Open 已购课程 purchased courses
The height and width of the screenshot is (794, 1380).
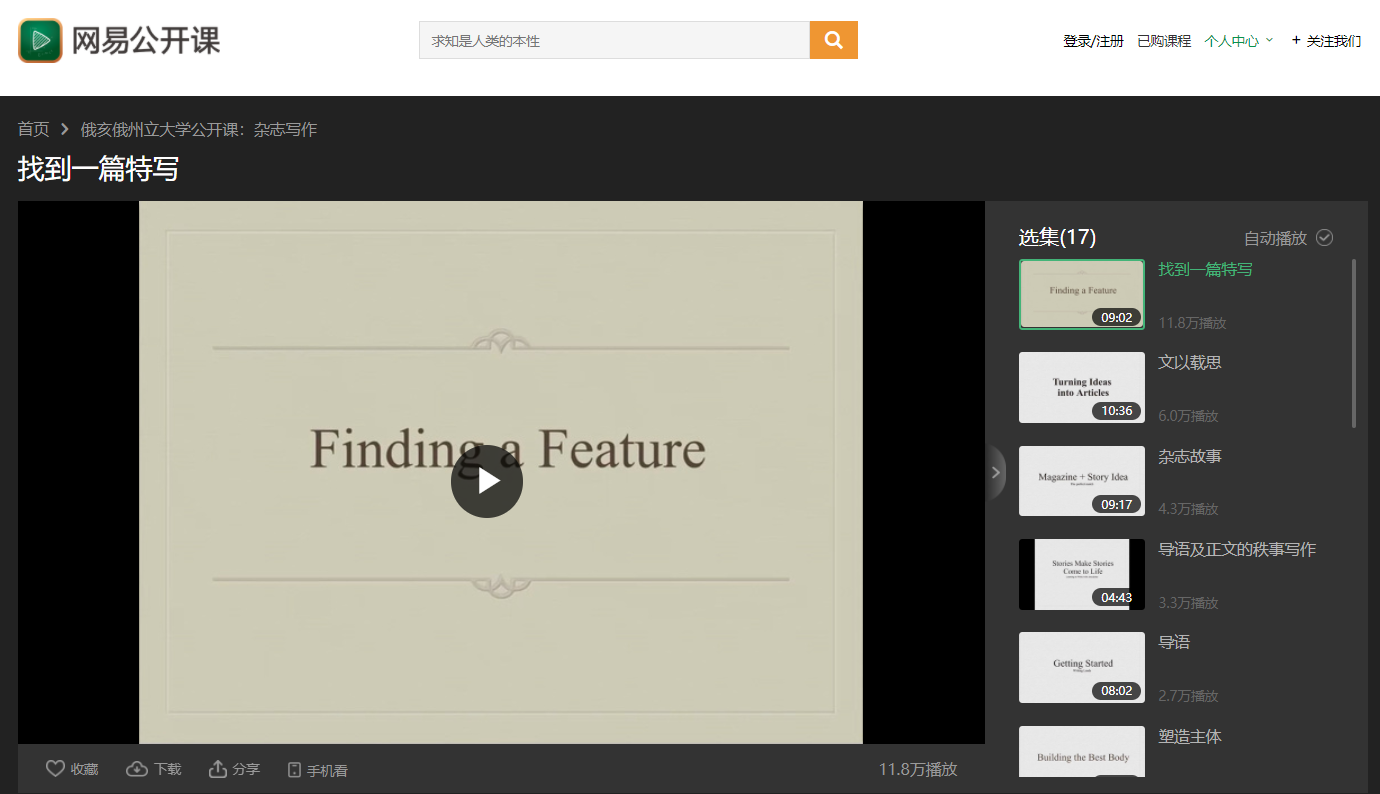click(x=1164, y=41)
